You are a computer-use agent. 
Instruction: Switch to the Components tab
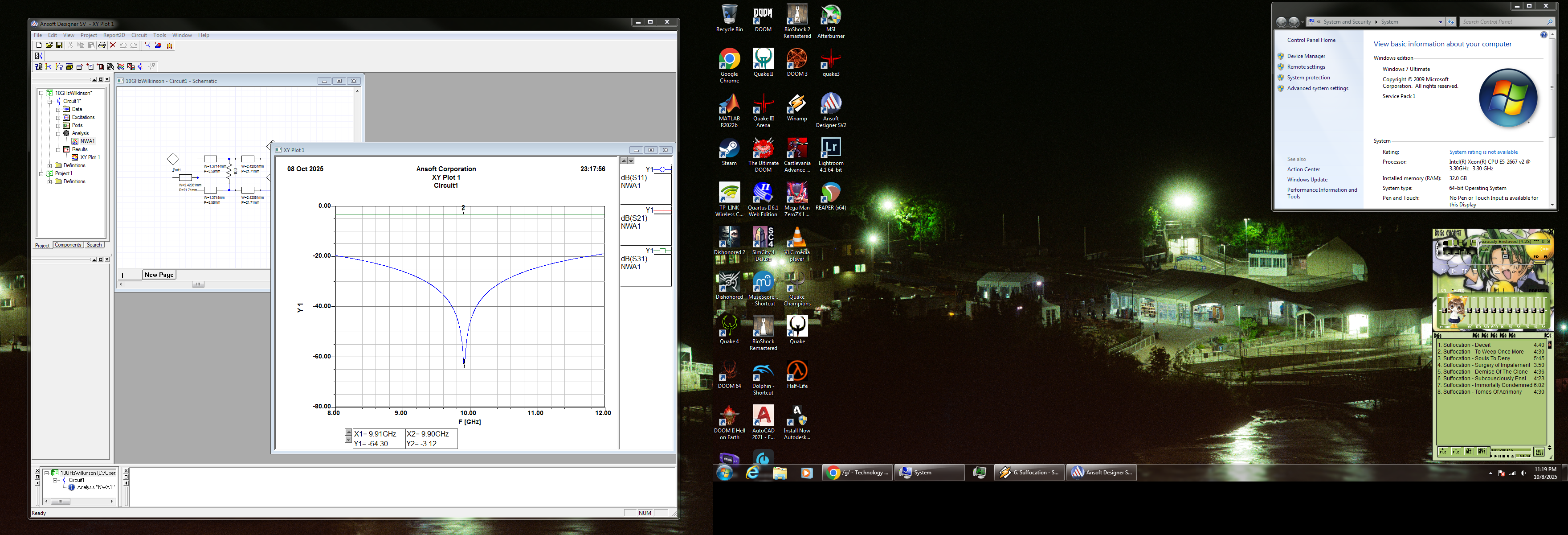(x=68, y=245)
